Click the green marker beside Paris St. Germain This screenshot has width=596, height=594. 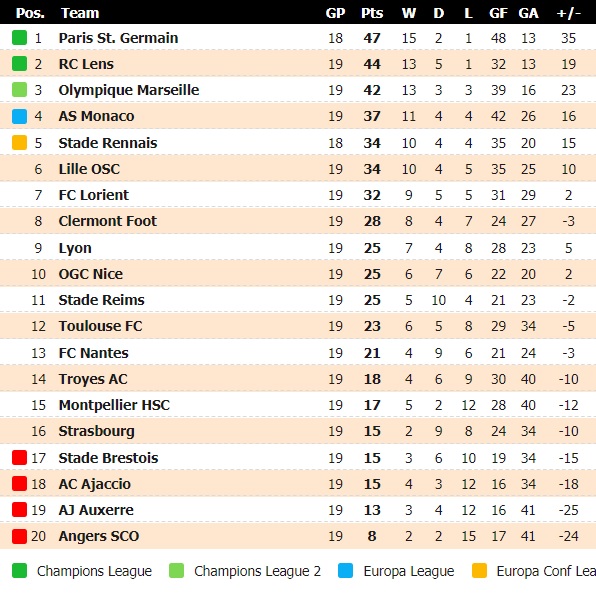coord(19,38)
